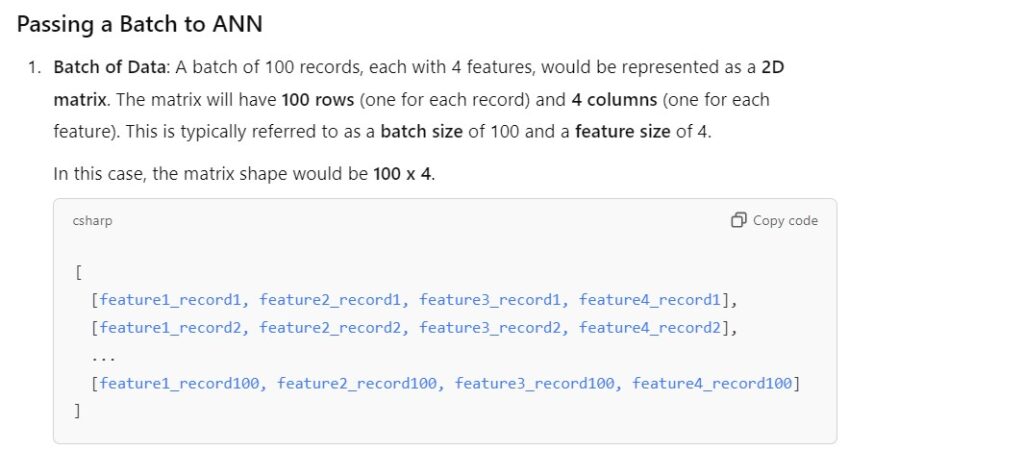The height and width of the screenshot is (451, 1024).
Task: Click the bold 2D text
Action: (773, 67)
